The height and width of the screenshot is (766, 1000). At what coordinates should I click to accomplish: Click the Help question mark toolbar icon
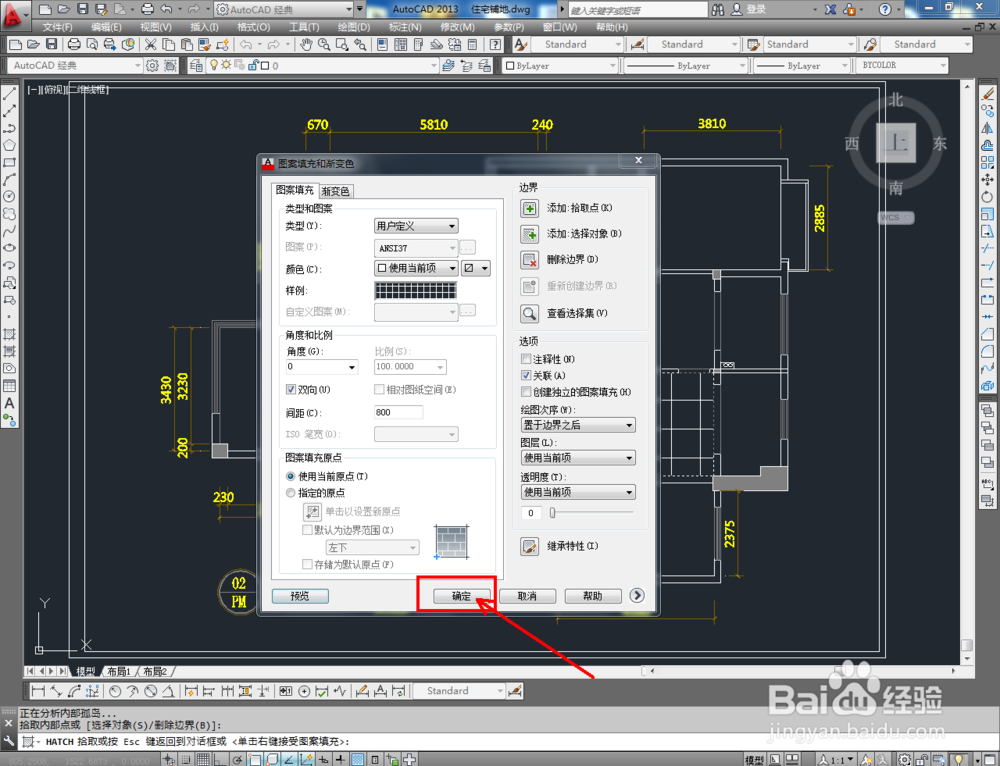[x=496, y=44]
